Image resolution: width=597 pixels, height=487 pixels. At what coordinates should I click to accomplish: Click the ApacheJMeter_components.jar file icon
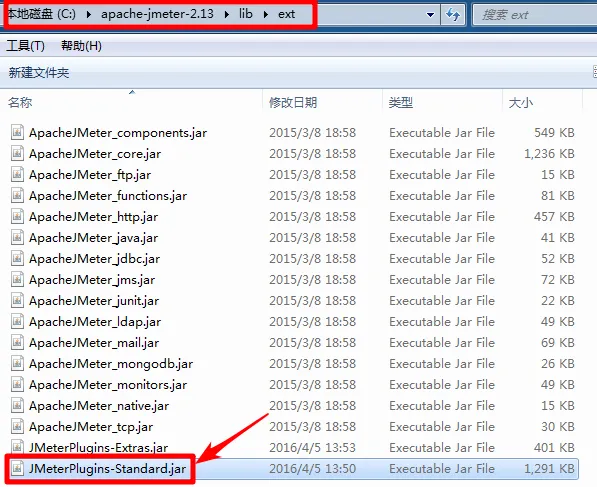point(17,133)
